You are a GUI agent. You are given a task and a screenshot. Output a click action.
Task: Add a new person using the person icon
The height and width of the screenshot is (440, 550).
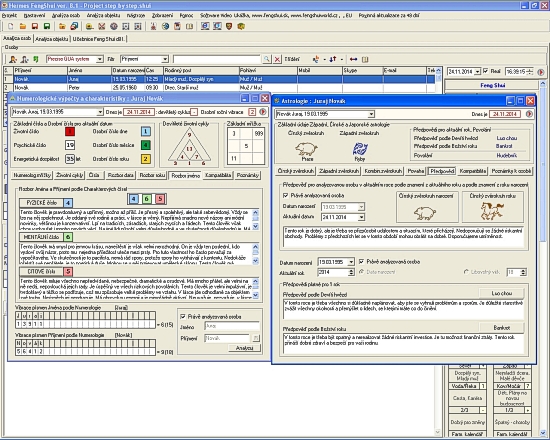pyautogui.click(x=13, y=59)
